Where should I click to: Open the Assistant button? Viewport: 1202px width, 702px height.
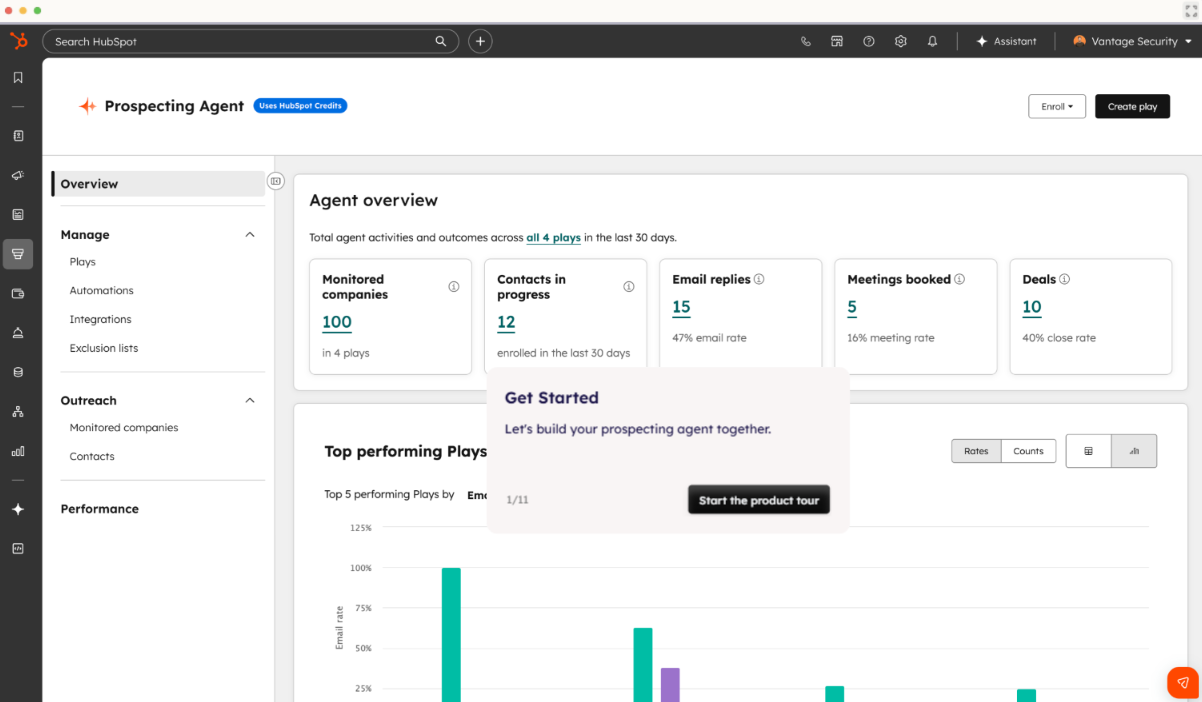click(x=1006, y=41)
